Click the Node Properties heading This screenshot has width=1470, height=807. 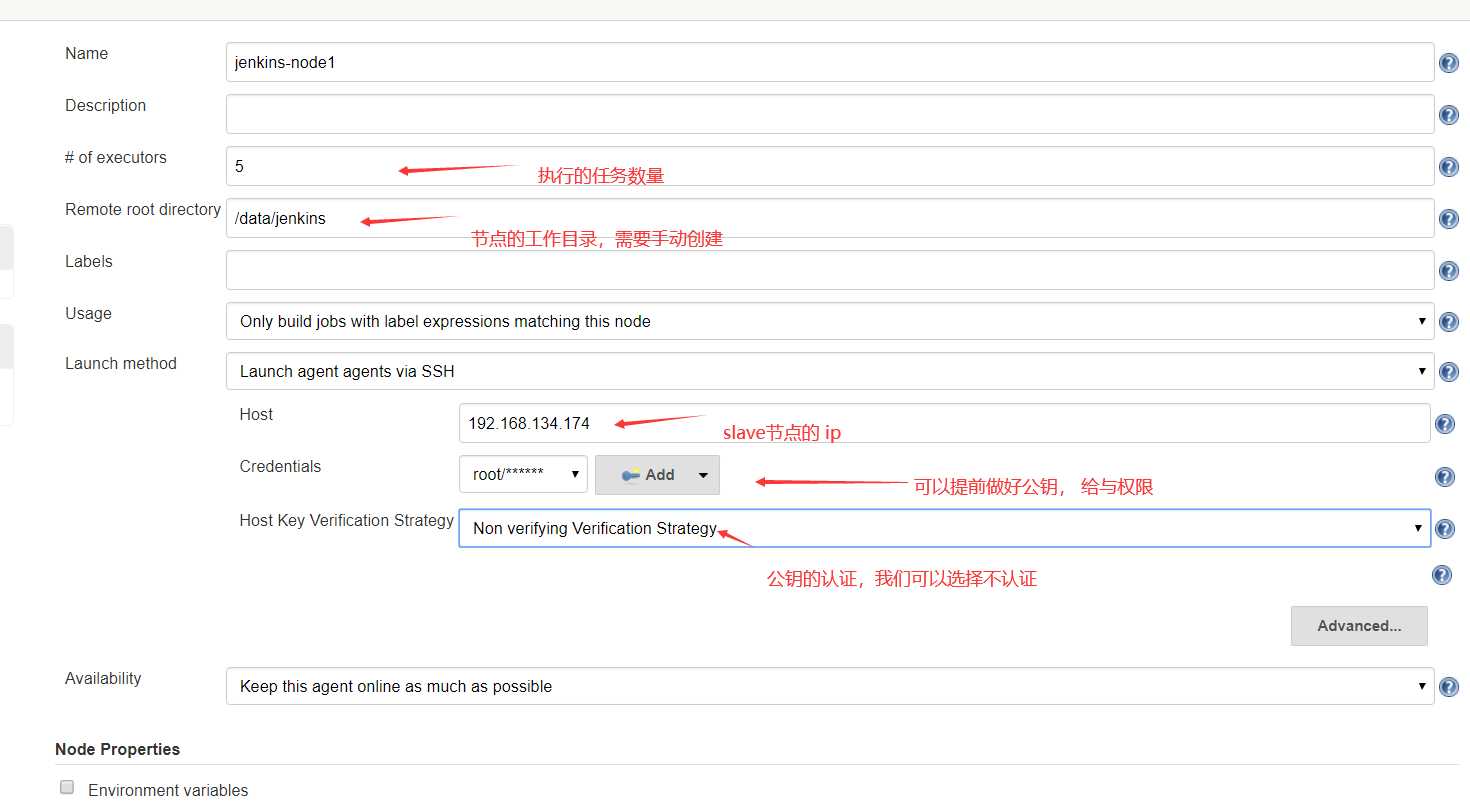tap(117, 749)
